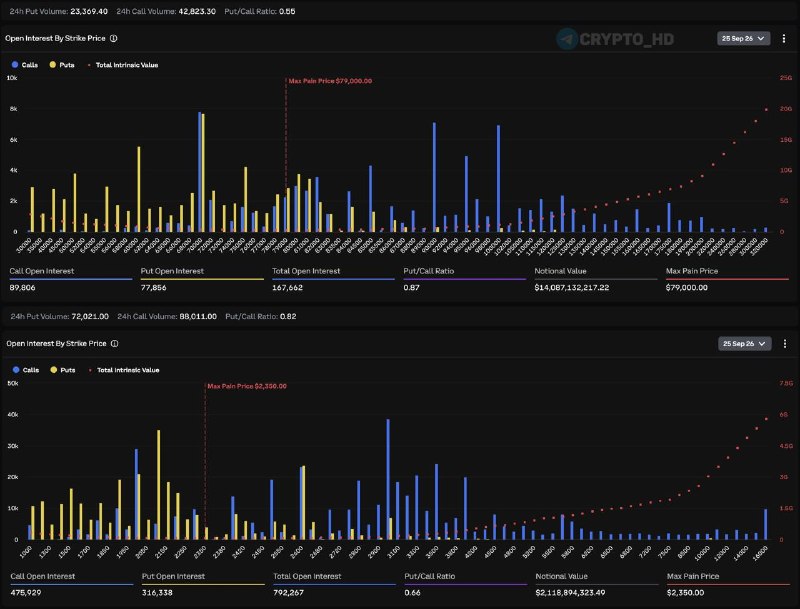This screenshot has width=800, height=609.
Task: Select Put Open Interest value 316,338
Action: pos(157,592)
